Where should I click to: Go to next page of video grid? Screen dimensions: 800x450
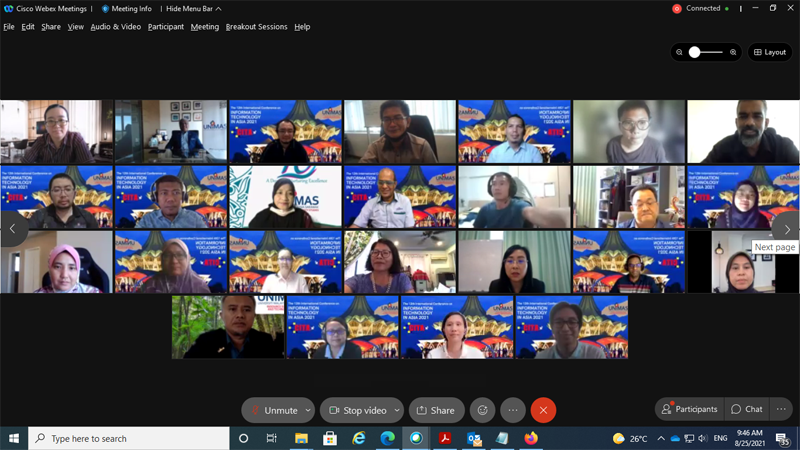[787, 229]
